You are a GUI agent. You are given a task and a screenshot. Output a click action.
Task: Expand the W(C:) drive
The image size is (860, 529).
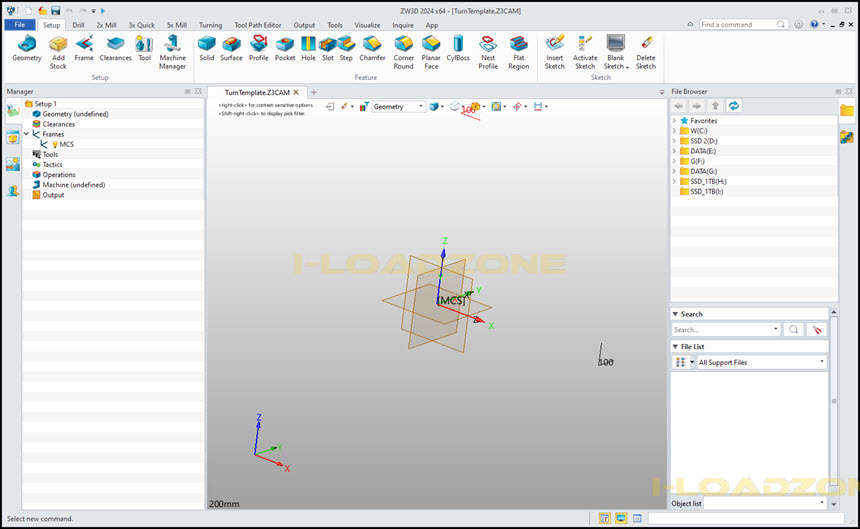coord(674,130)
